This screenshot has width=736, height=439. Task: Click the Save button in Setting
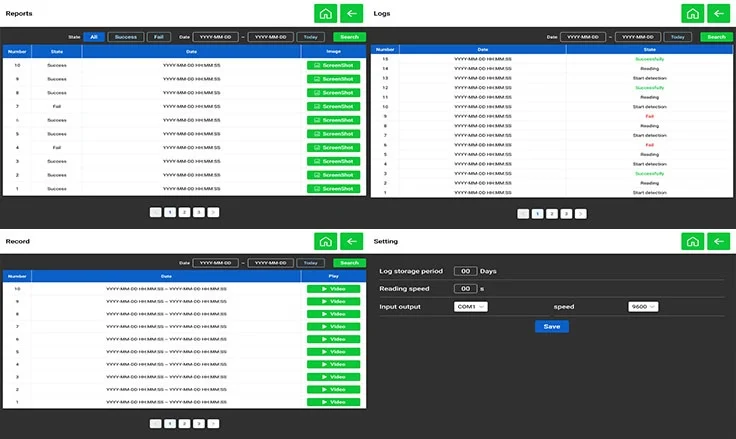click(x=551, y=327)
